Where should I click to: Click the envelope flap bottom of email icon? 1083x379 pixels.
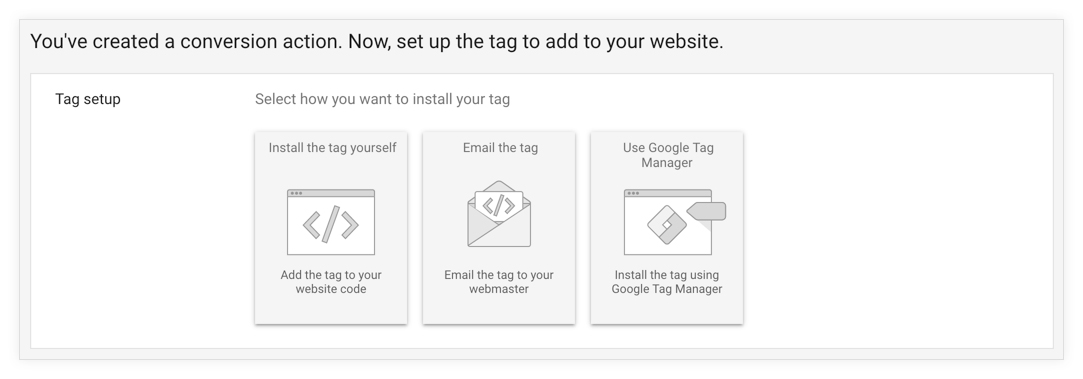pyautogui.click(x=499, y=232)
